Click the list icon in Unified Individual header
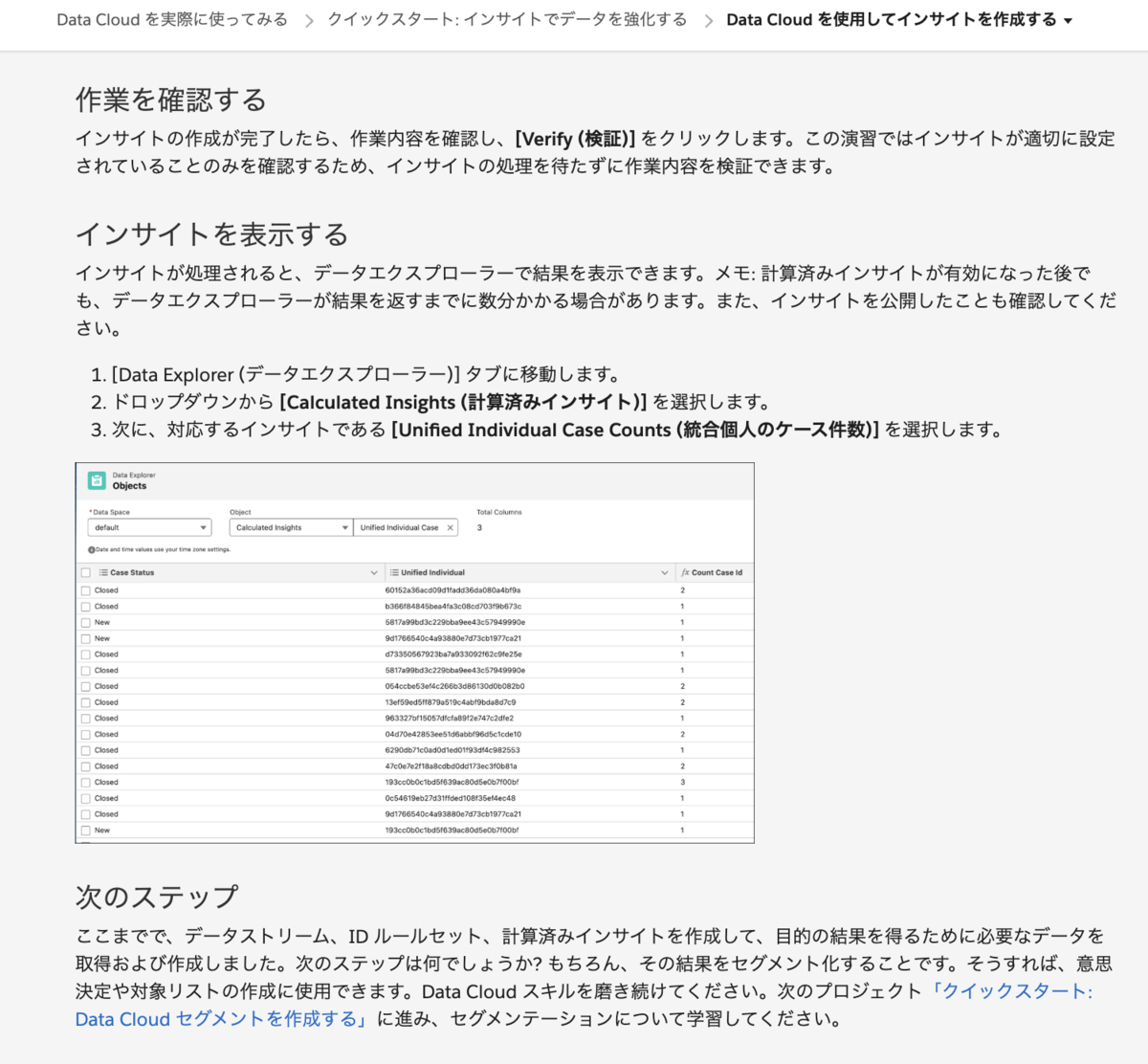1148x1064 pixels. point(394,572)
